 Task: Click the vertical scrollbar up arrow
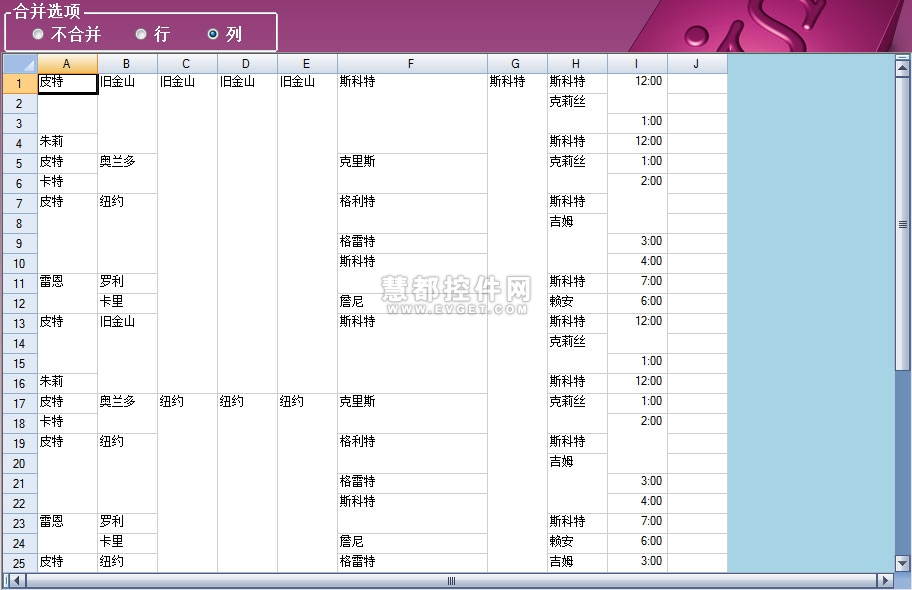coord(902,69)
